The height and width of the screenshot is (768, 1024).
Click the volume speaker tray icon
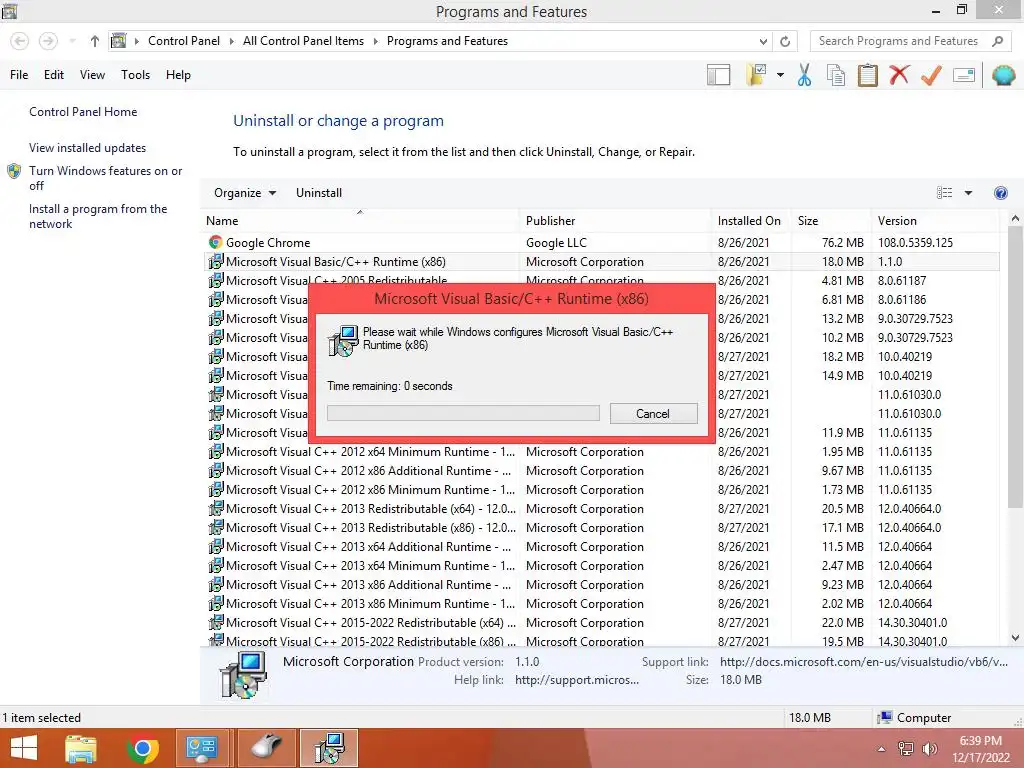click(x=929, y=749)
